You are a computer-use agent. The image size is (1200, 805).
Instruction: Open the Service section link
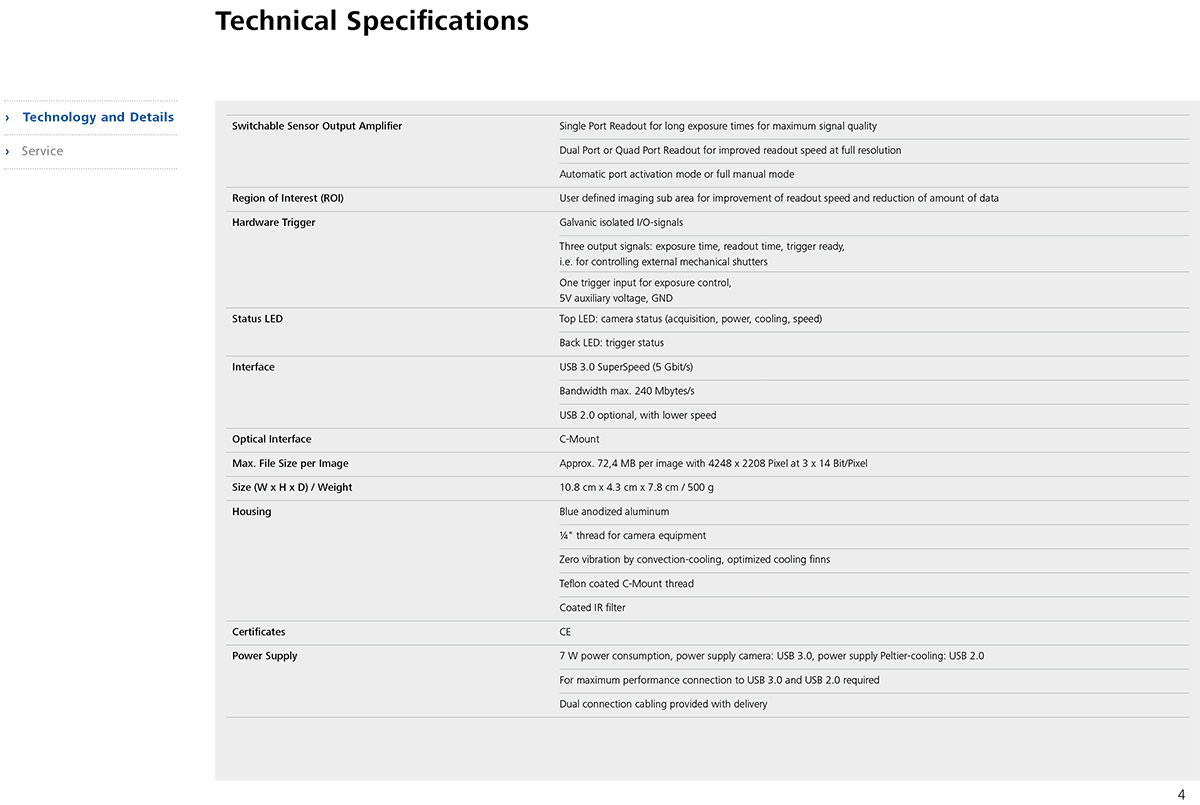[42, 151]
